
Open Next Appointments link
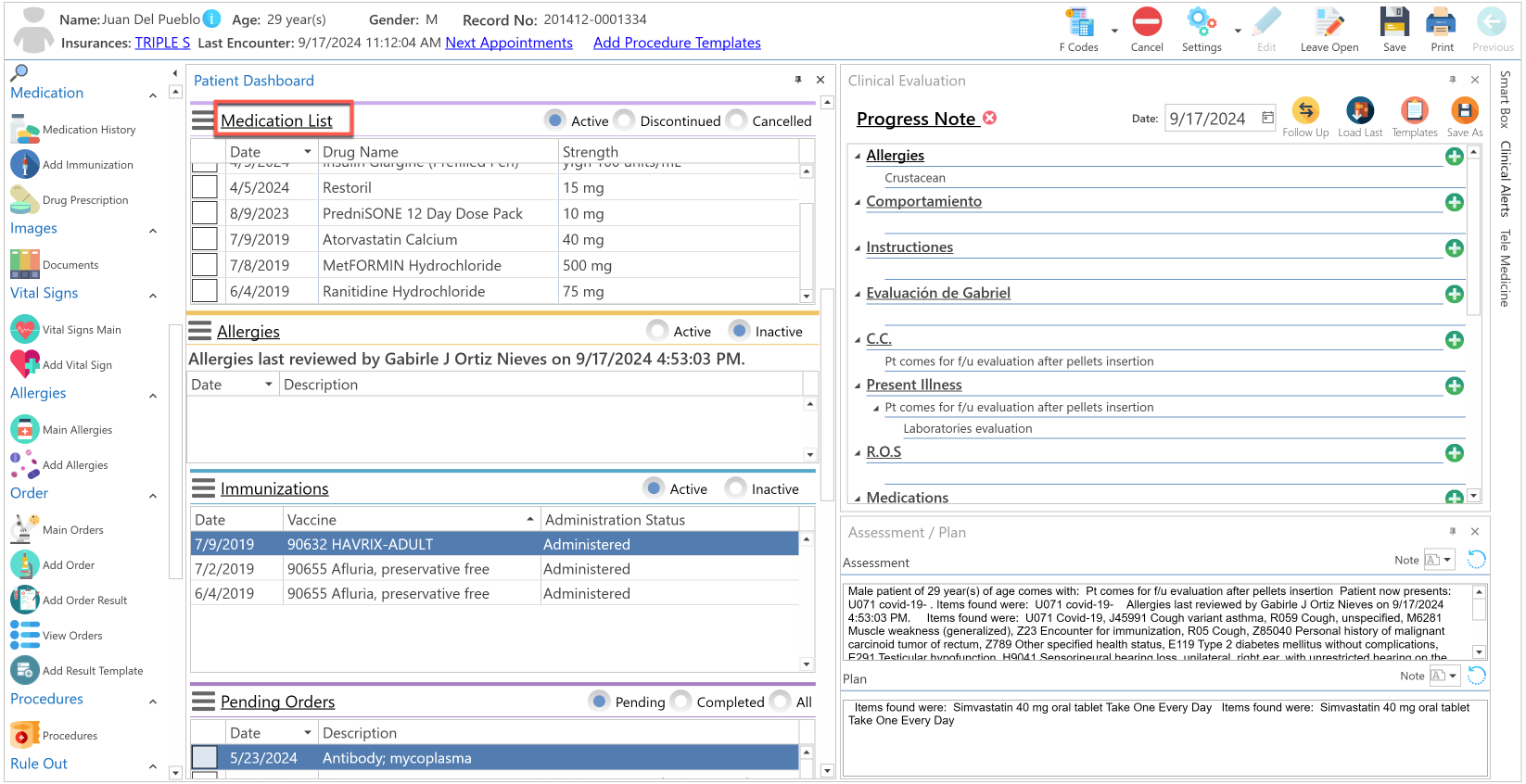[509, 43]
